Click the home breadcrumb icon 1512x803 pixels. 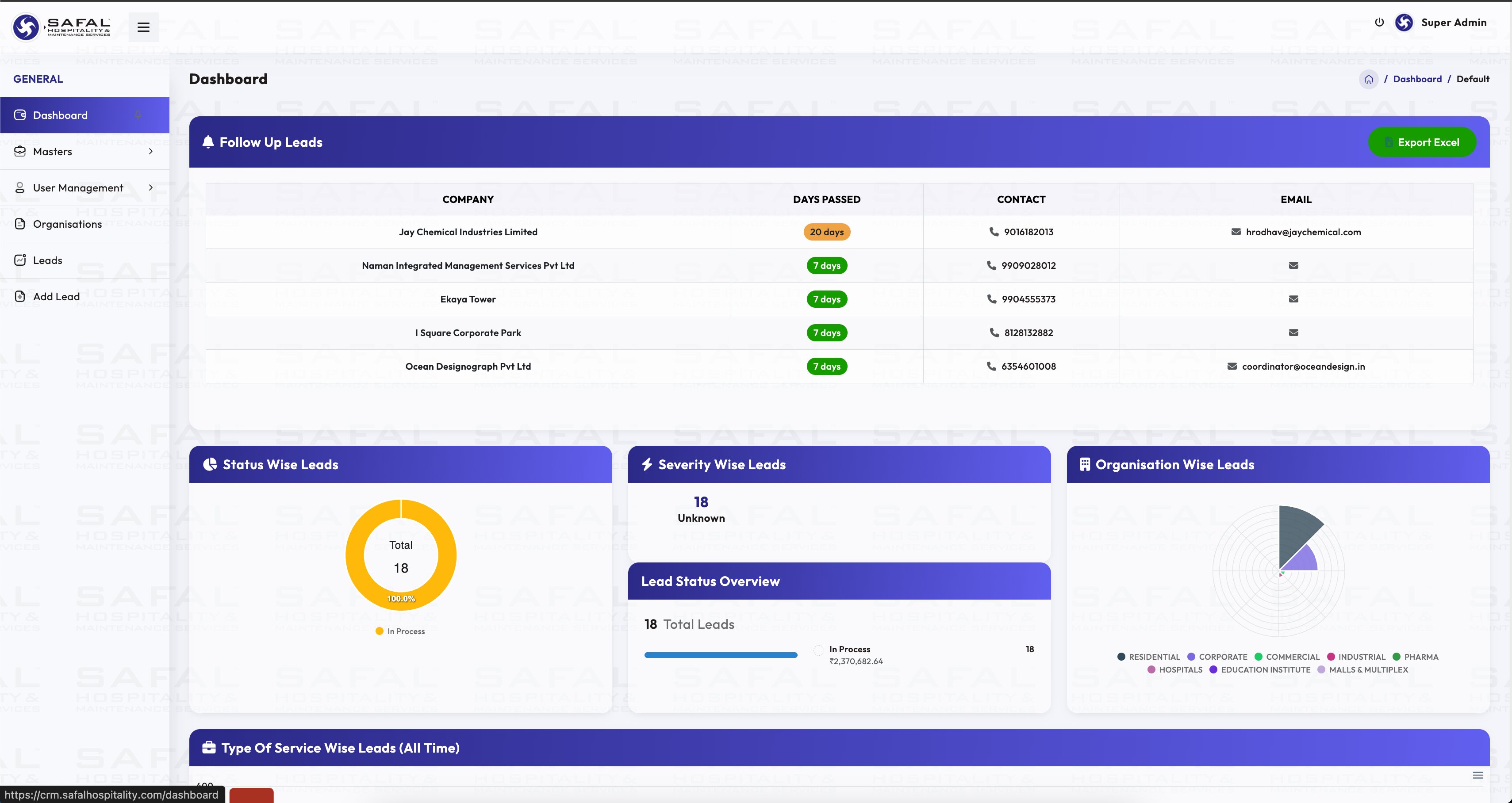(1368, 79)
